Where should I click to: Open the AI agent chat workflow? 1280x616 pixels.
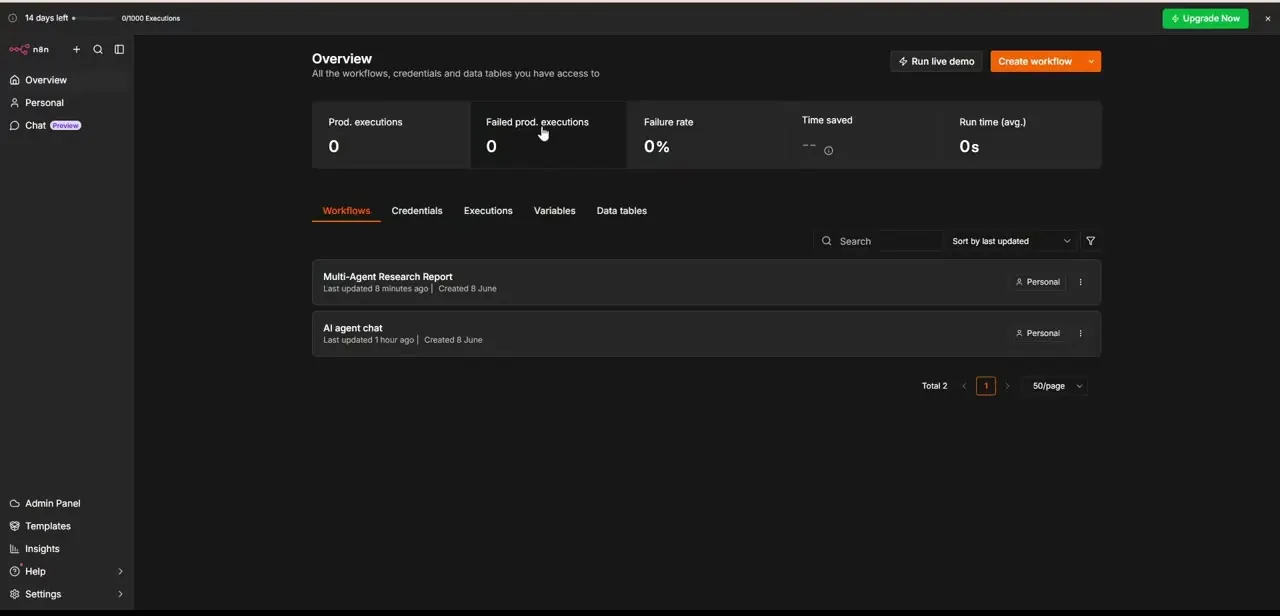point(706,333)
